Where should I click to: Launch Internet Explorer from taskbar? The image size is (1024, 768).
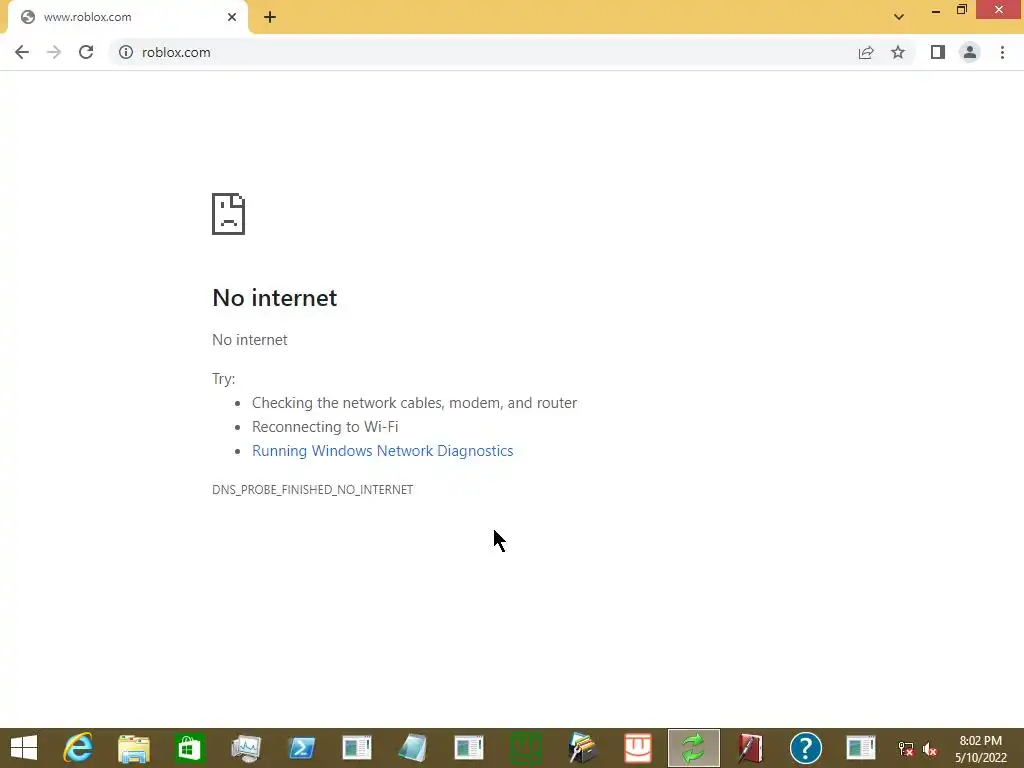tap(78, 748)
